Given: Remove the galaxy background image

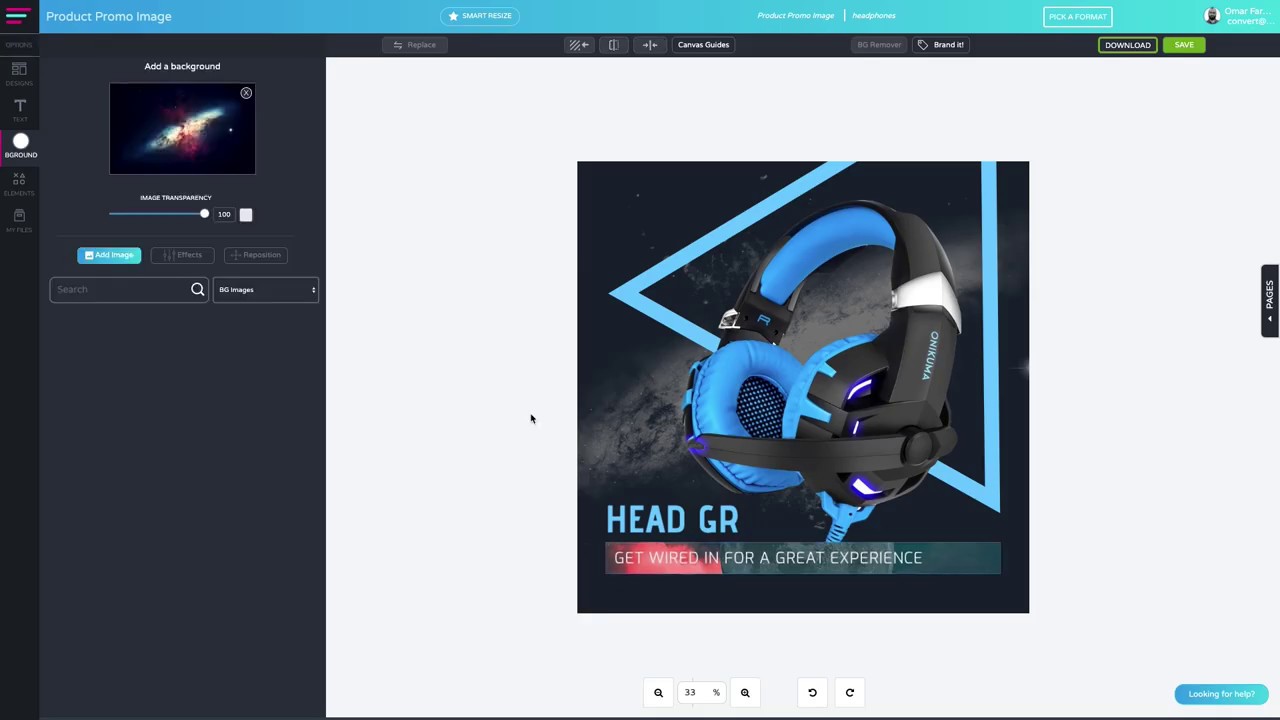Looking at the screenshot, I should 246,92.
